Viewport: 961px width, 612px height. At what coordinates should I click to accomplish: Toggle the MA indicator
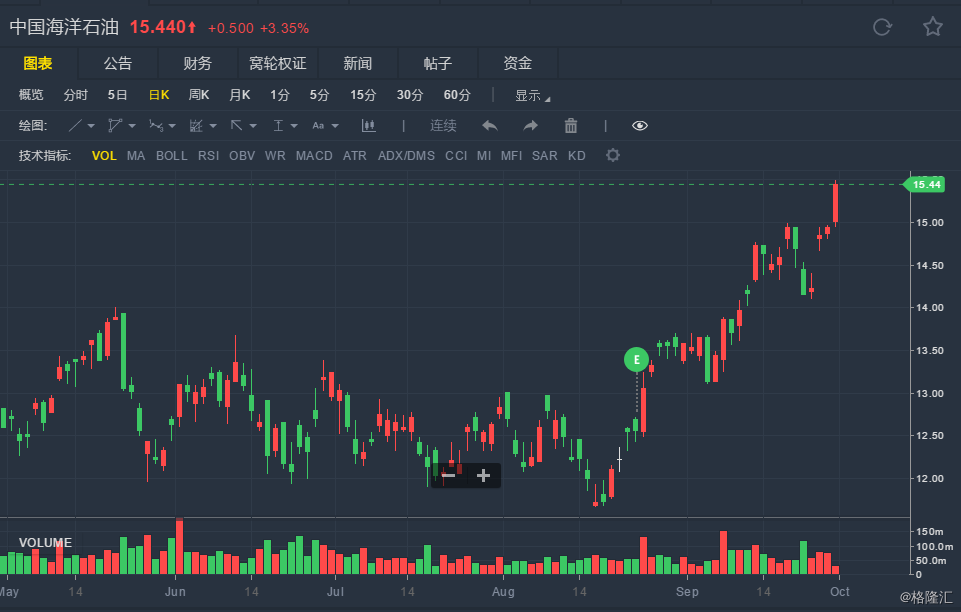(x=136, y=156)
